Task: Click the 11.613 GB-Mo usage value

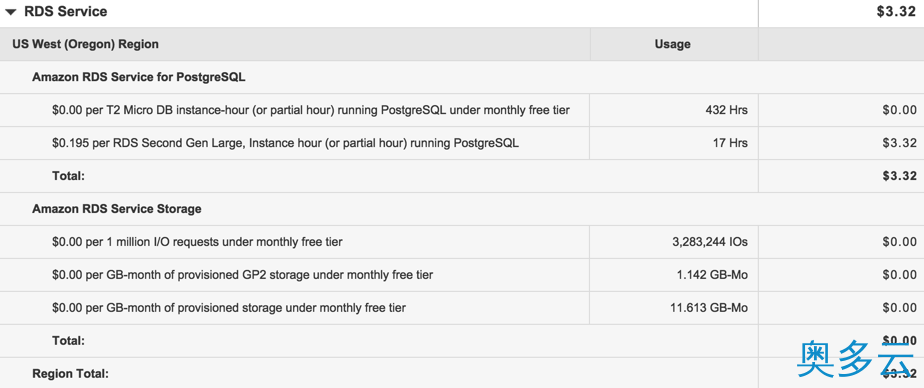Action: pos(709,308)
